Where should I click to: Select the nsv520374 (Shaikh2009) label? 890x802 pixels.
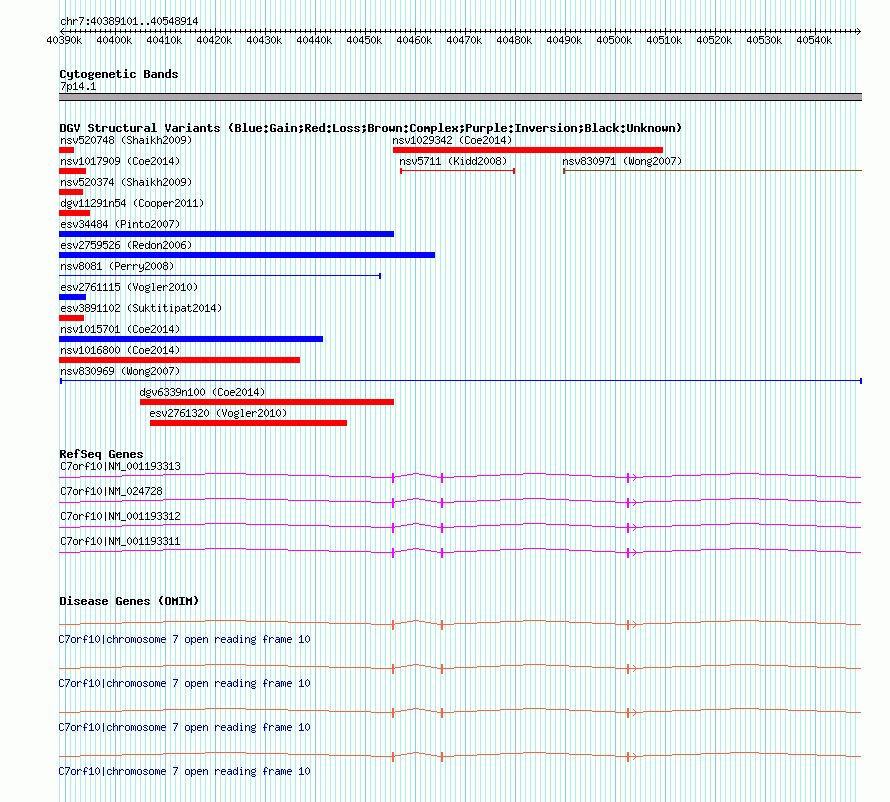tap(126, 182)
